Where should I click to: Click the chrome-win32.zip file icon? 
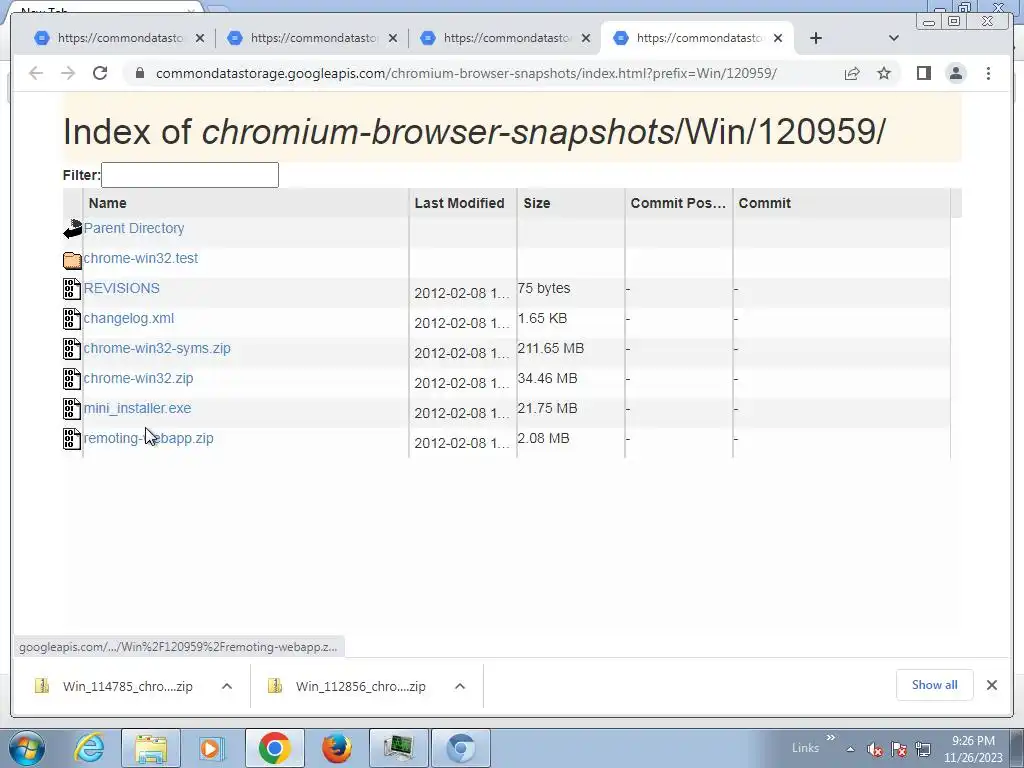pos(72,379)
